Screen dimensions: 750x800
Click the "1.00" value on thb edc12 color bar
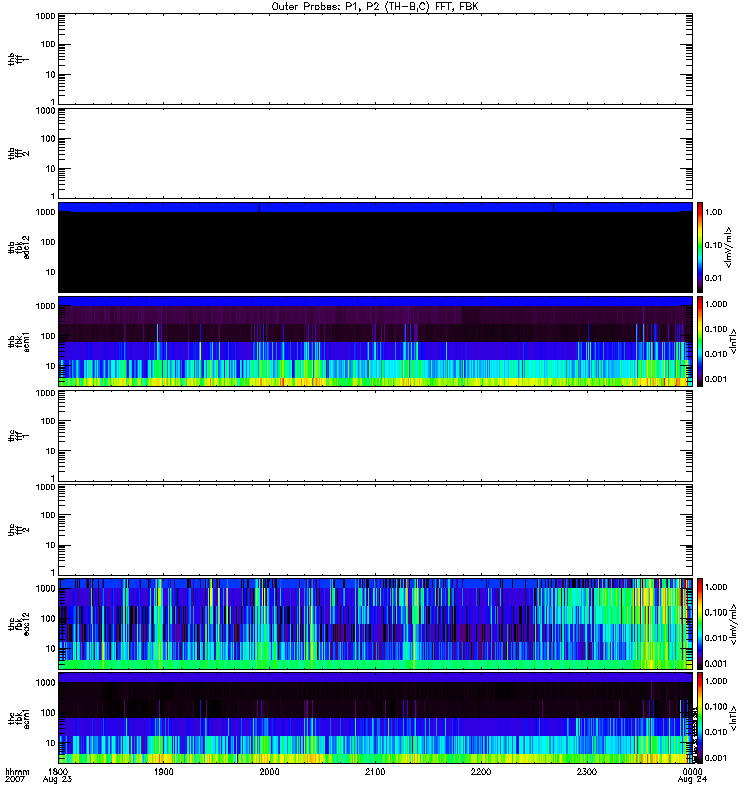click(713, 212)
